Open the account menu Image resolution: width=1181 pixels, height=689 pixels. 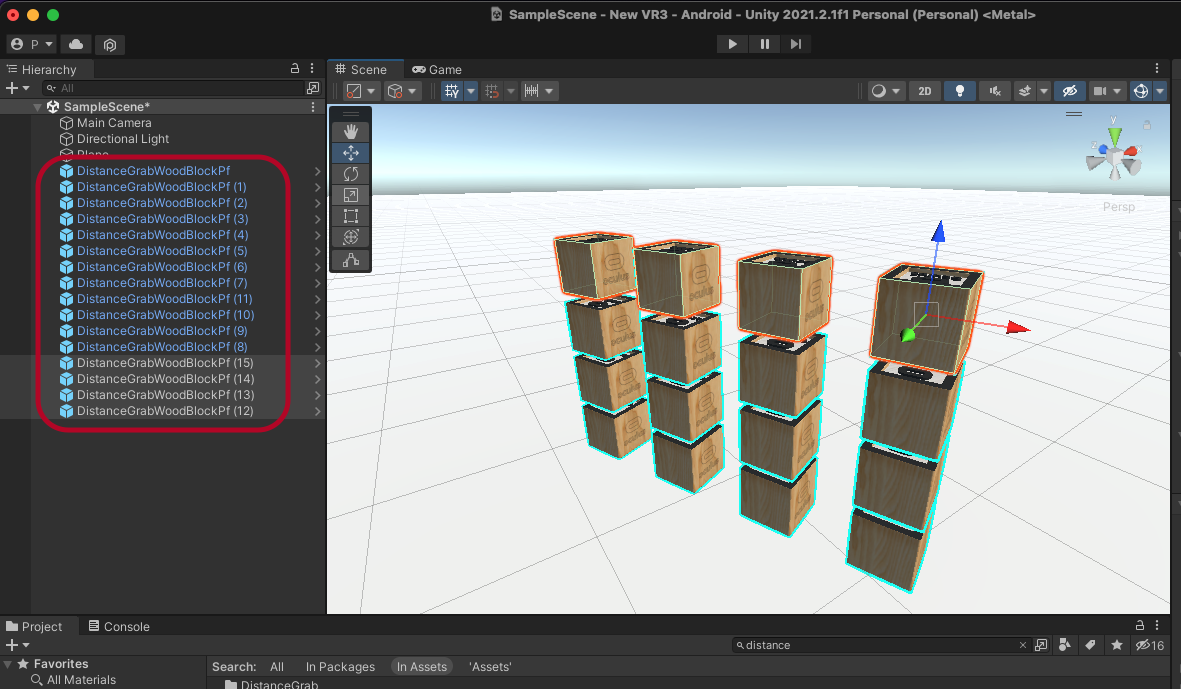[x=32, y=44]
